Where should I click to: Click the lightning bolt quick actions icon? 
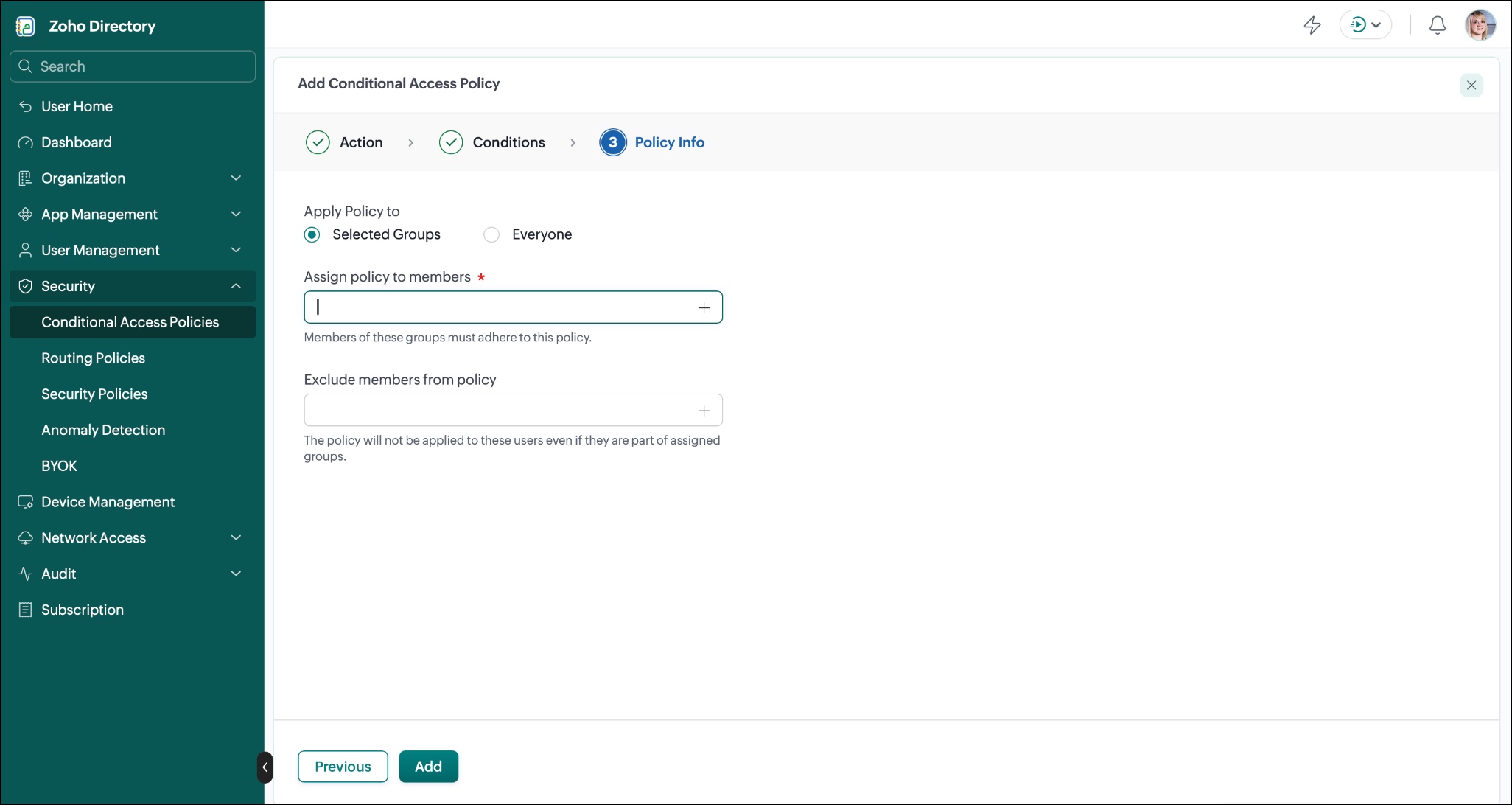[x=1312, y=25]
